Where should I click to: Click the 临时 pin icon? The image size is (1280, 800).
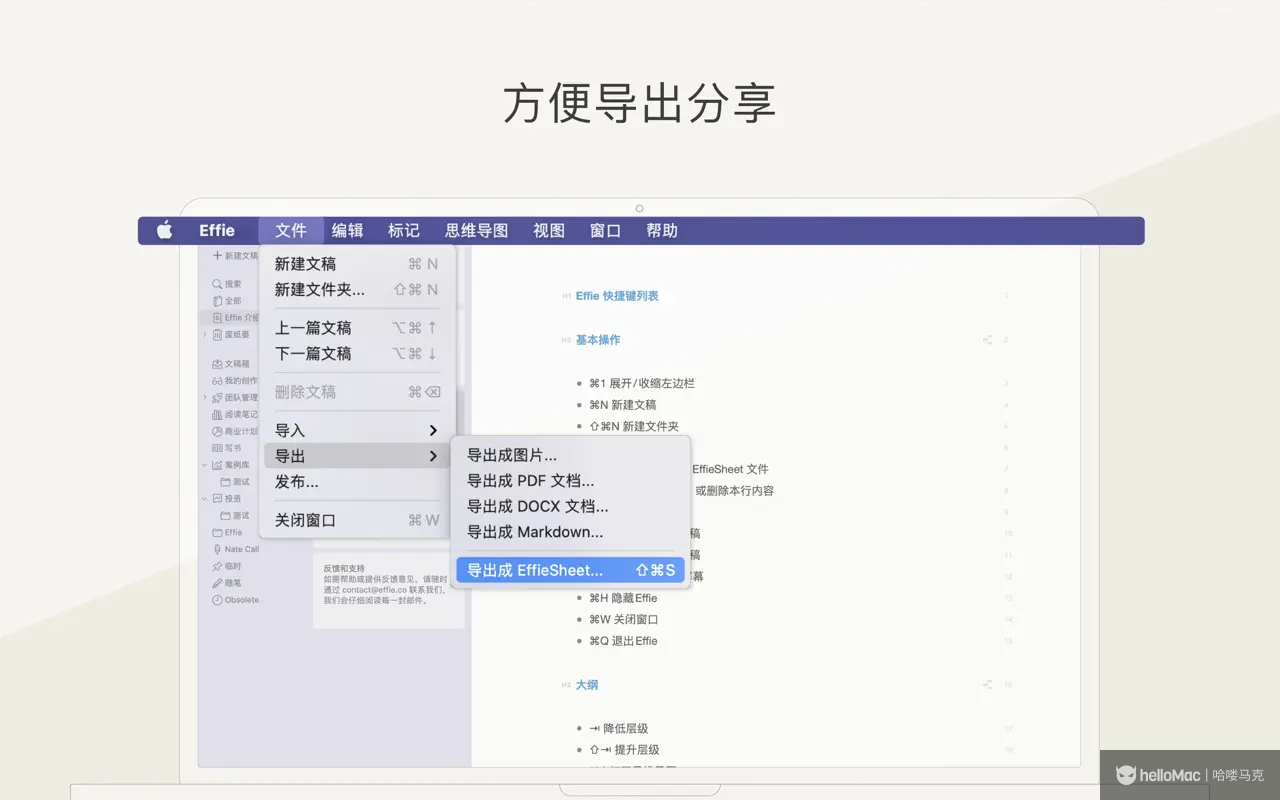(217, 566)
